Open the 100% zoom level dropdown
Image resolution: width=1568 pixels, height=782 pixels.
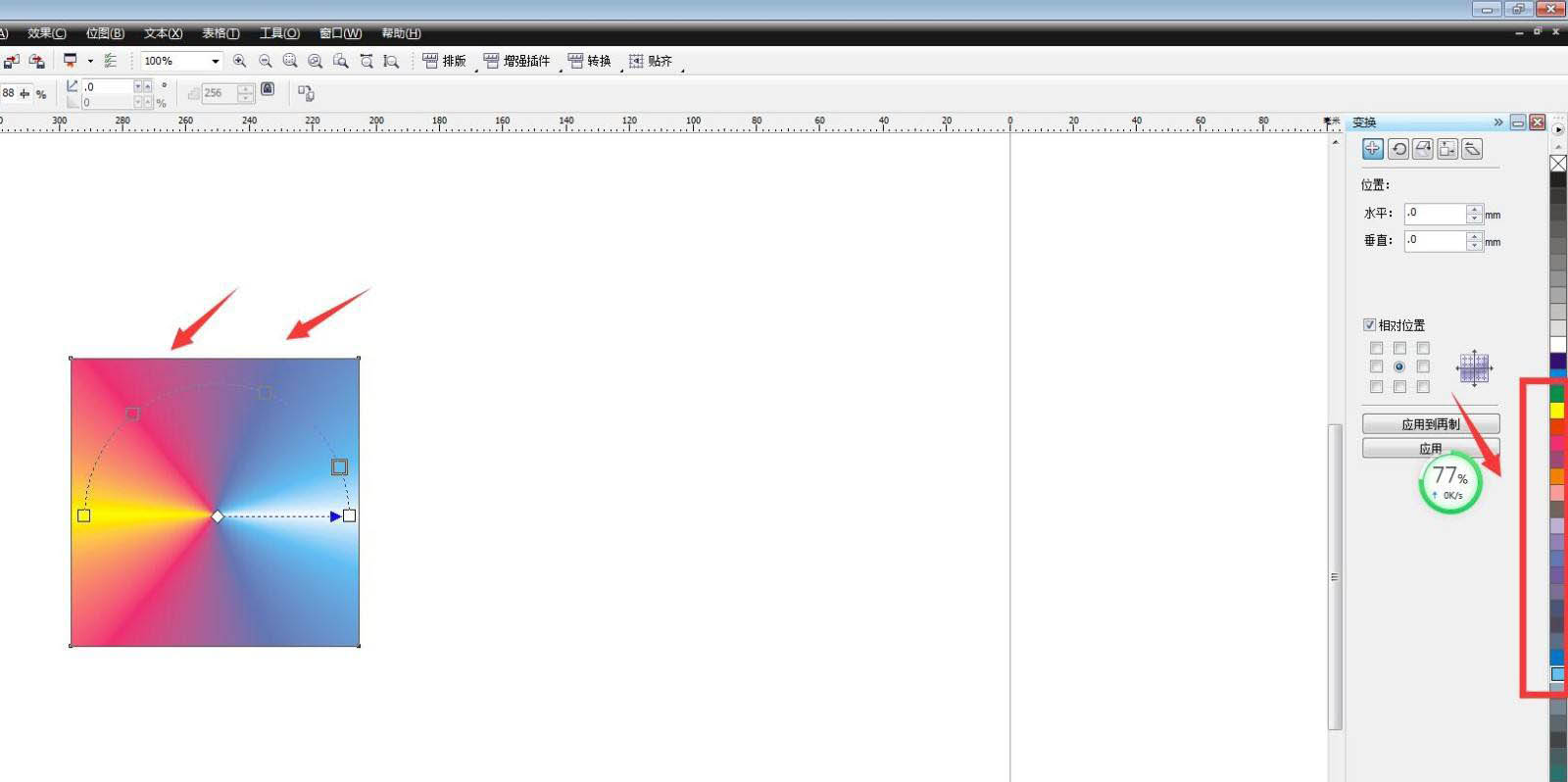point(215,61)
